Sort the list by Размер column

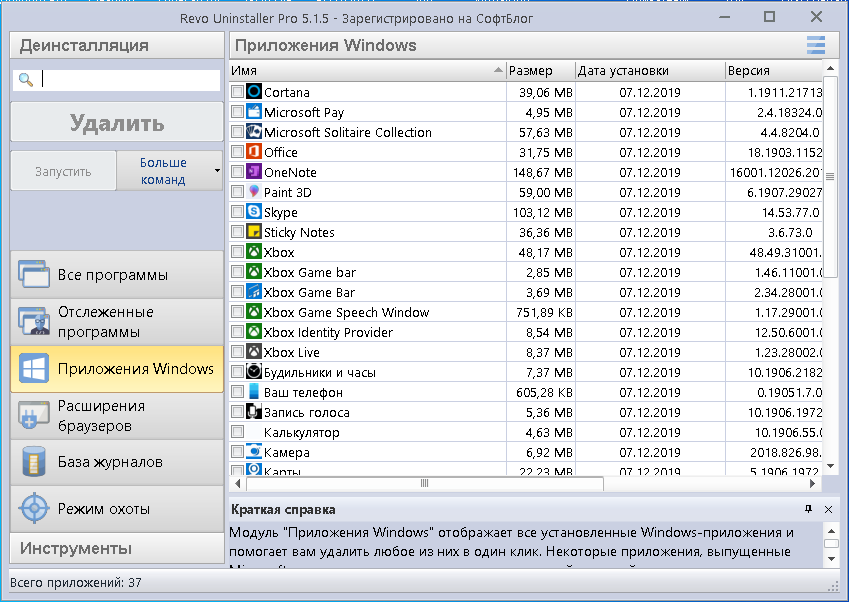[x=541, y=70]
